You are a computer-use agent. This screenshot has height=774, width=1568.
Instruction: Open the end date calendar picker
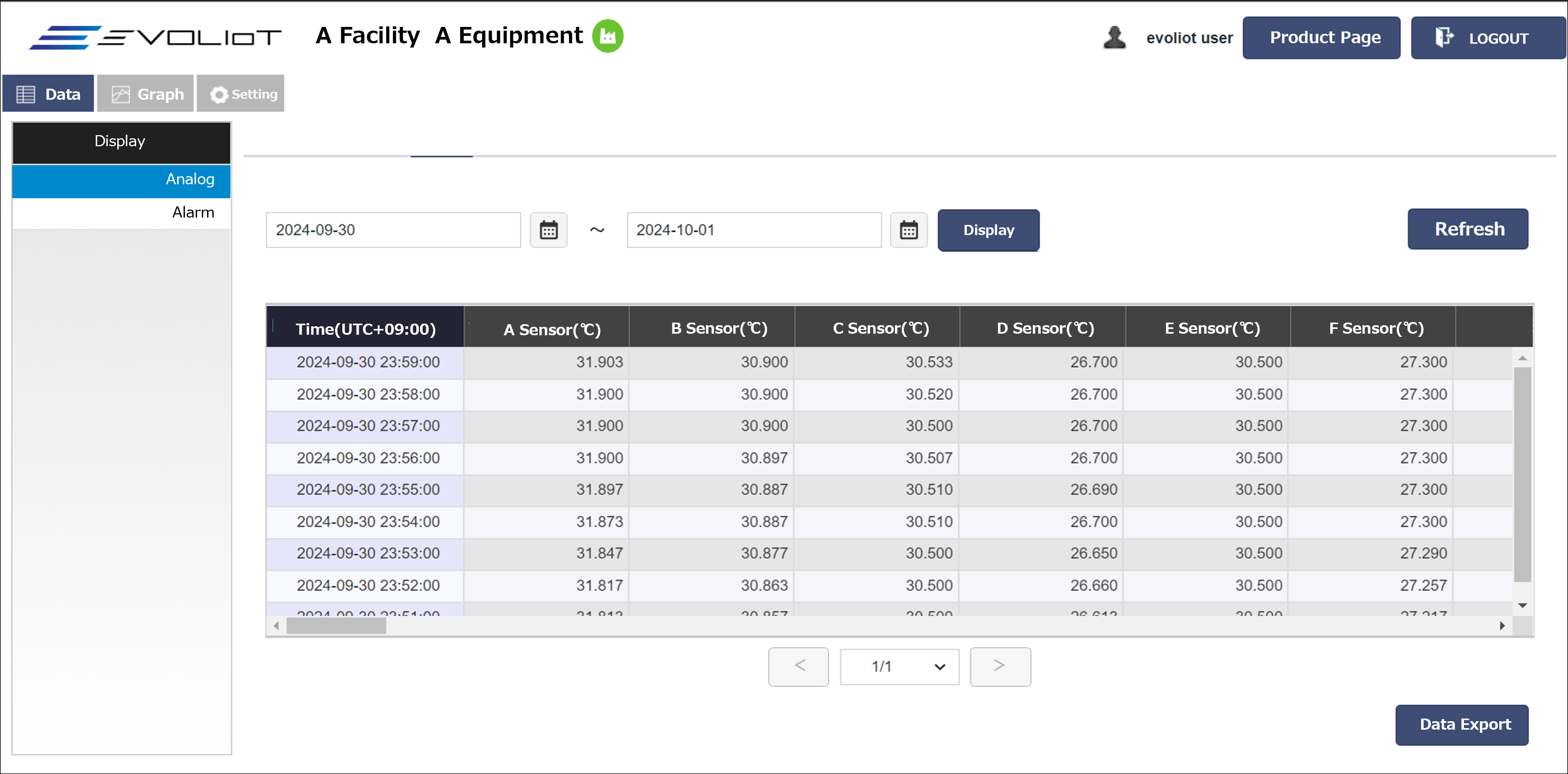pyautogui.click(x=908, y=230)
